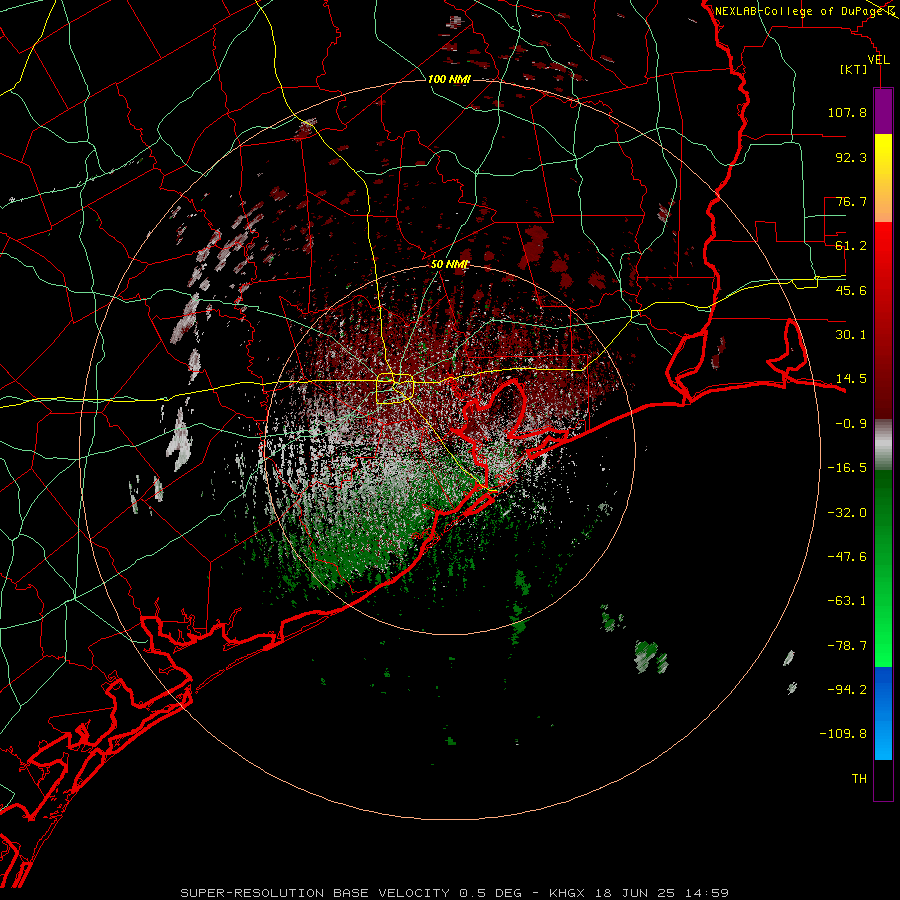The height and width of the screenshot is (900, 900).
Task: Click the yellow-orange segment of the color bar
Action: click(883, 178)
